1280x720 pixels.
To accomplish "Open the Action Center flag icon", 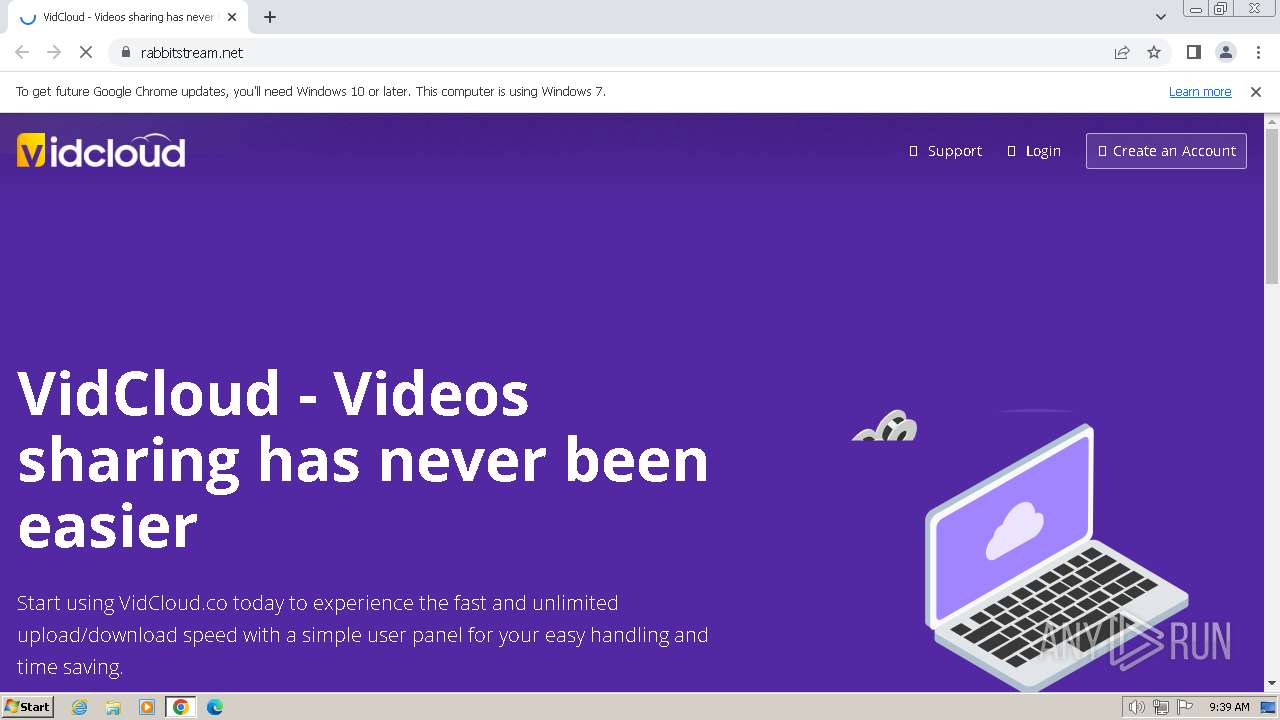I will [x=1185, y=707].
